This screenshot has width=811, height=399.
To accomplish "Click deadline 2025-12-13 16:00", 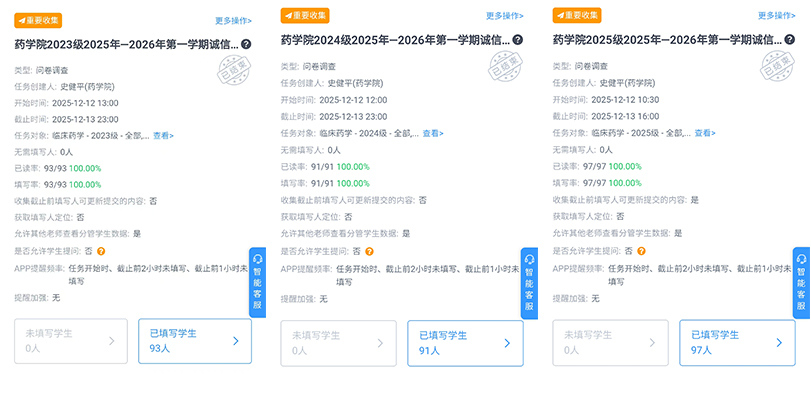I will pos(625,116).
